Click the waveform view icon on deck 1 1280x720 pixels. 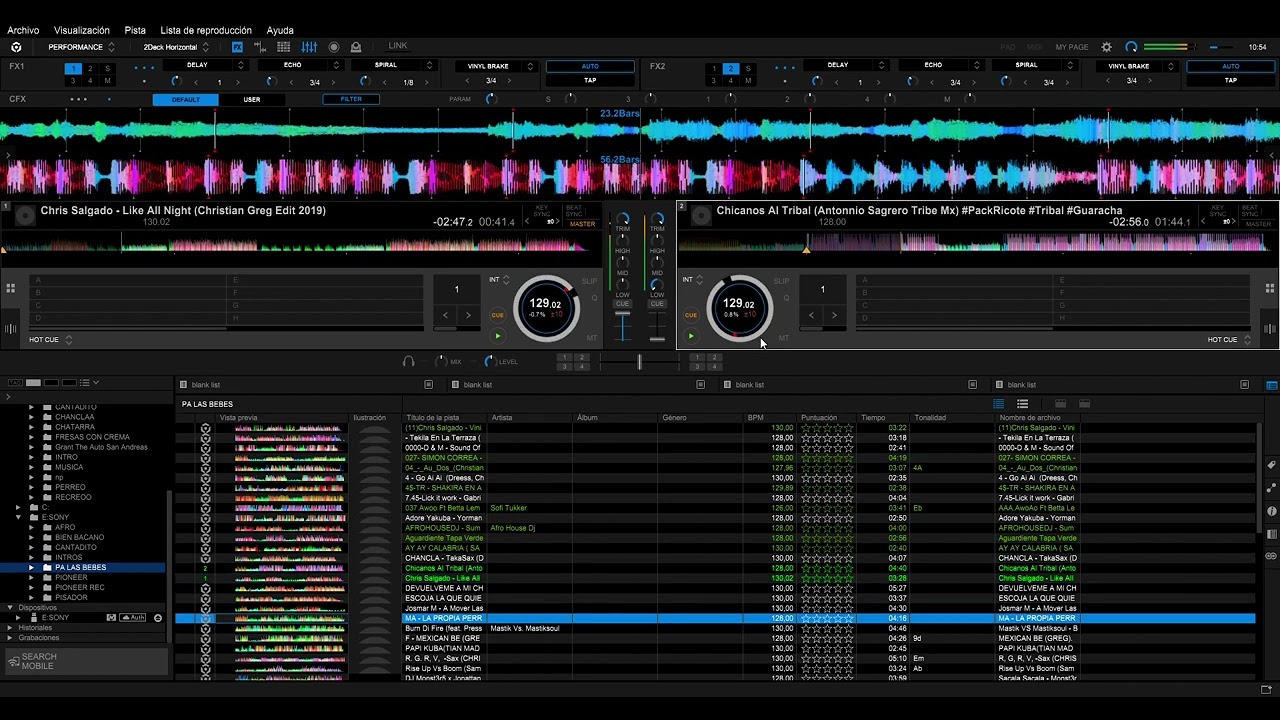tap(10, 329)
